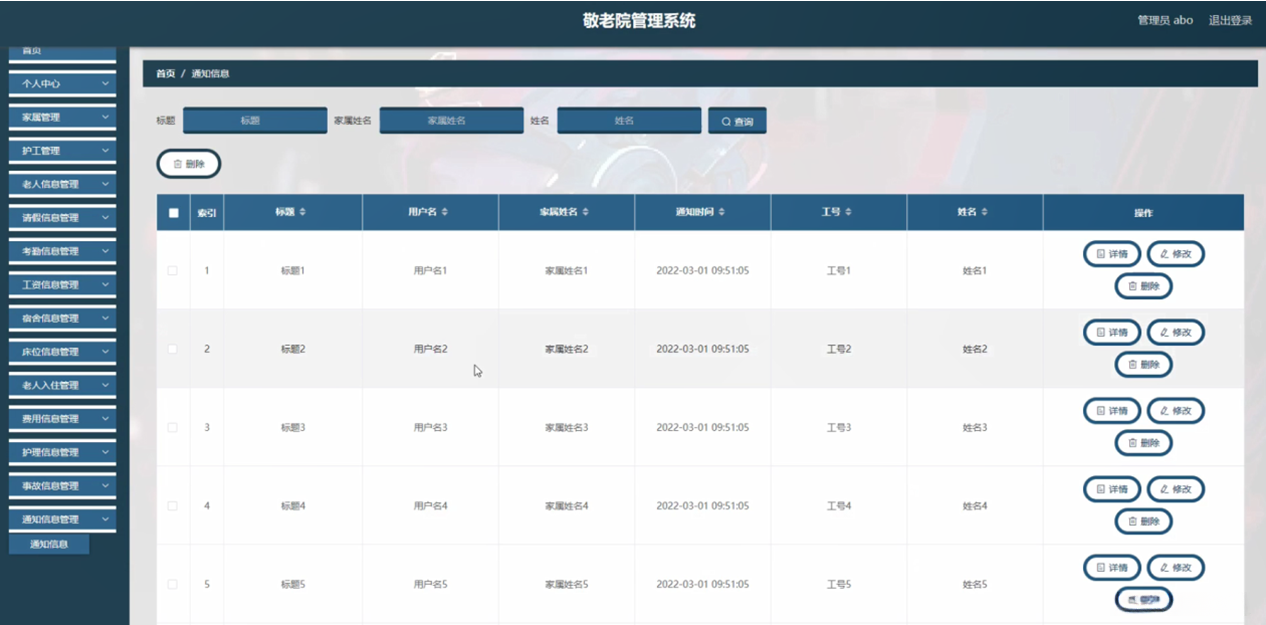Click the cell 姓名4
The height and width of the screenshot is (625, 1266).
(974, 506)
